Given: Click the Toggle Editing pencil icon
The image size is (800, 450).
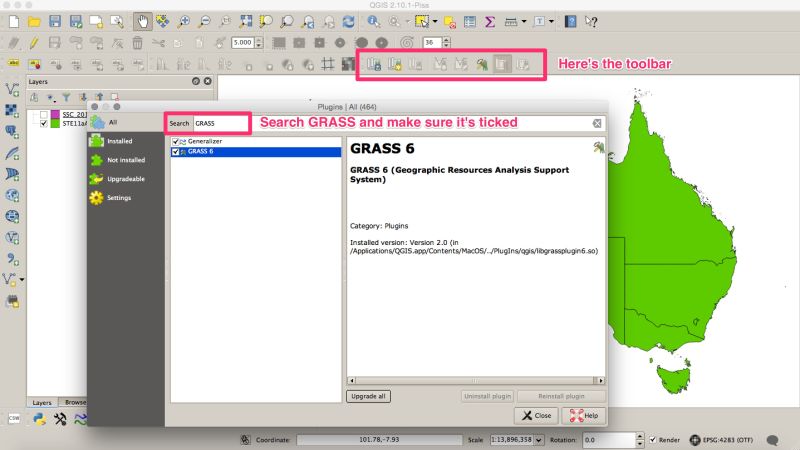Looking at the screenshot, I should 34,43.
